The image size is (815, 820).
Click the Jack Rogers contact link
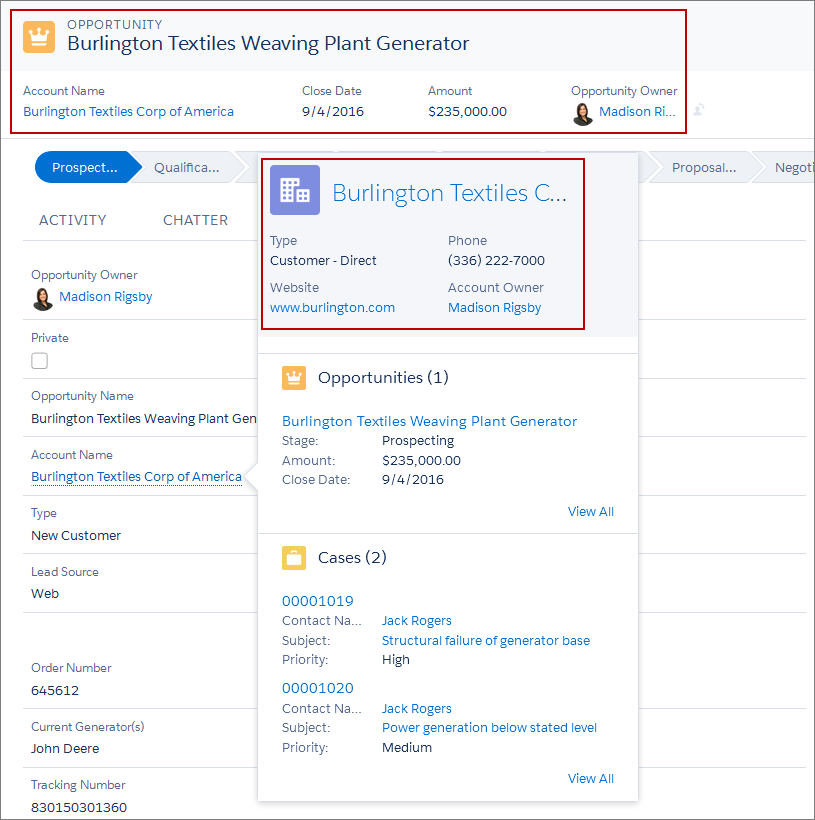click(x=416, y=620)
